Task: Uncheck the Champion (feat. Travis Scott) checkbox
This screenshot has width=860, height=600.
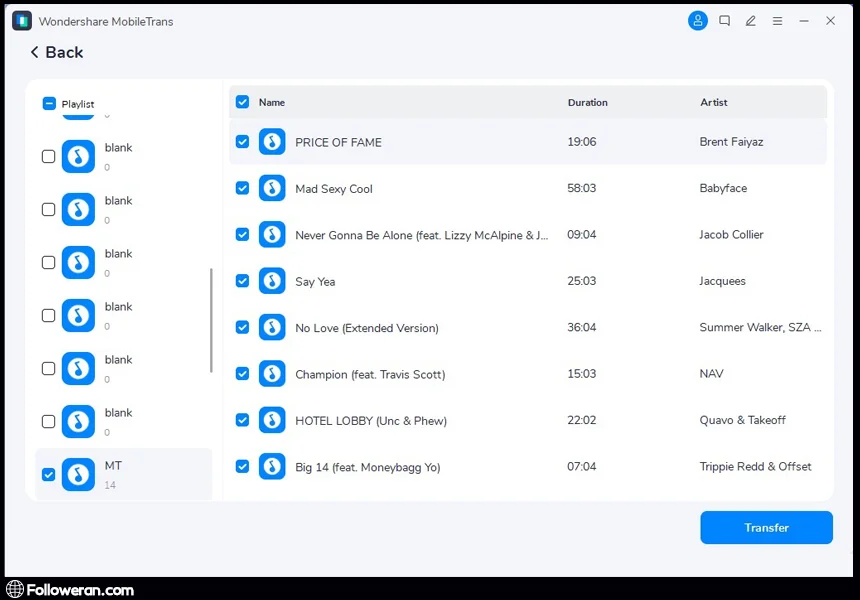Action: (242, 374)
